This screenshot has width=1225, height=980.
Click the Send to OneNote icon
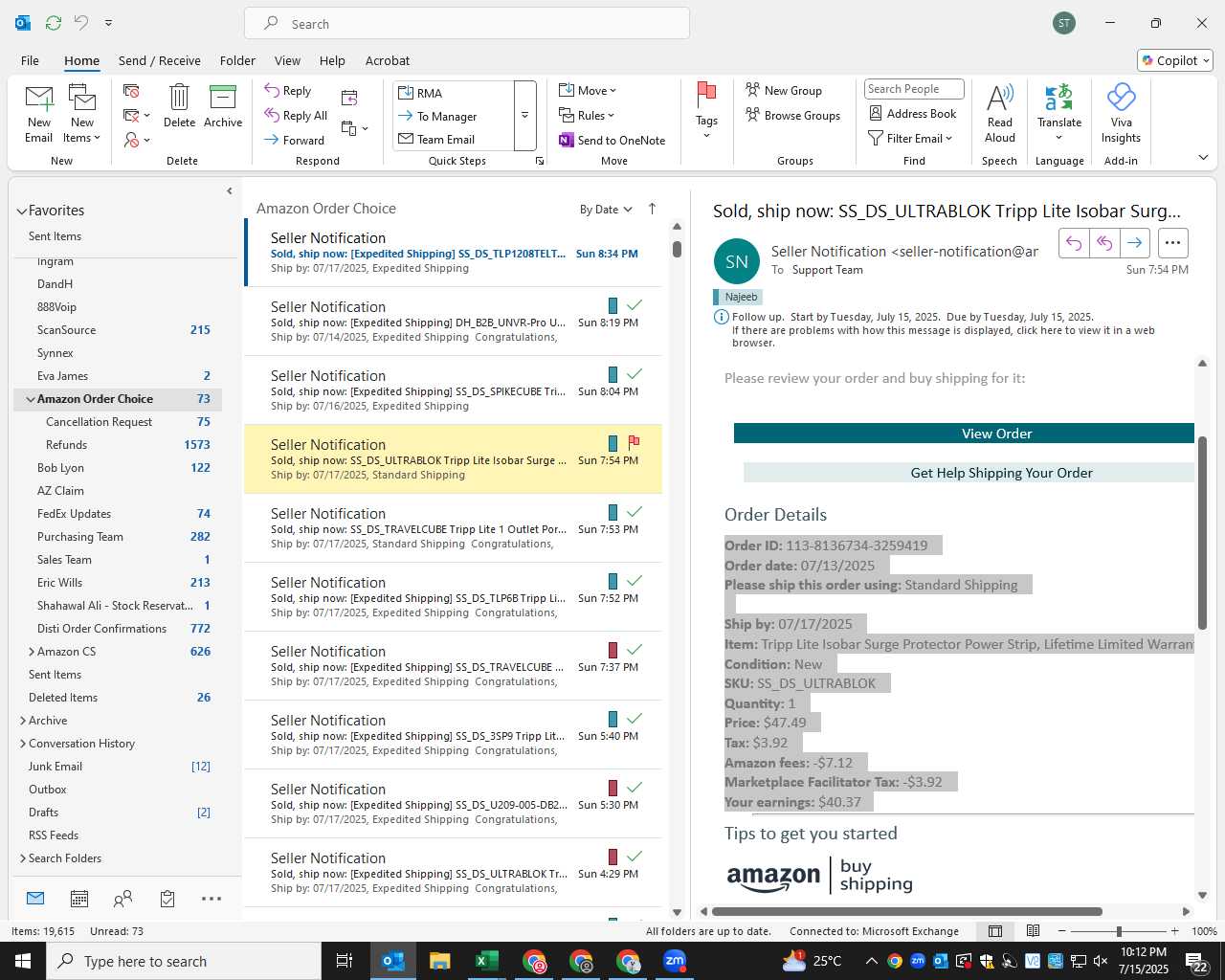click(567, 141)
